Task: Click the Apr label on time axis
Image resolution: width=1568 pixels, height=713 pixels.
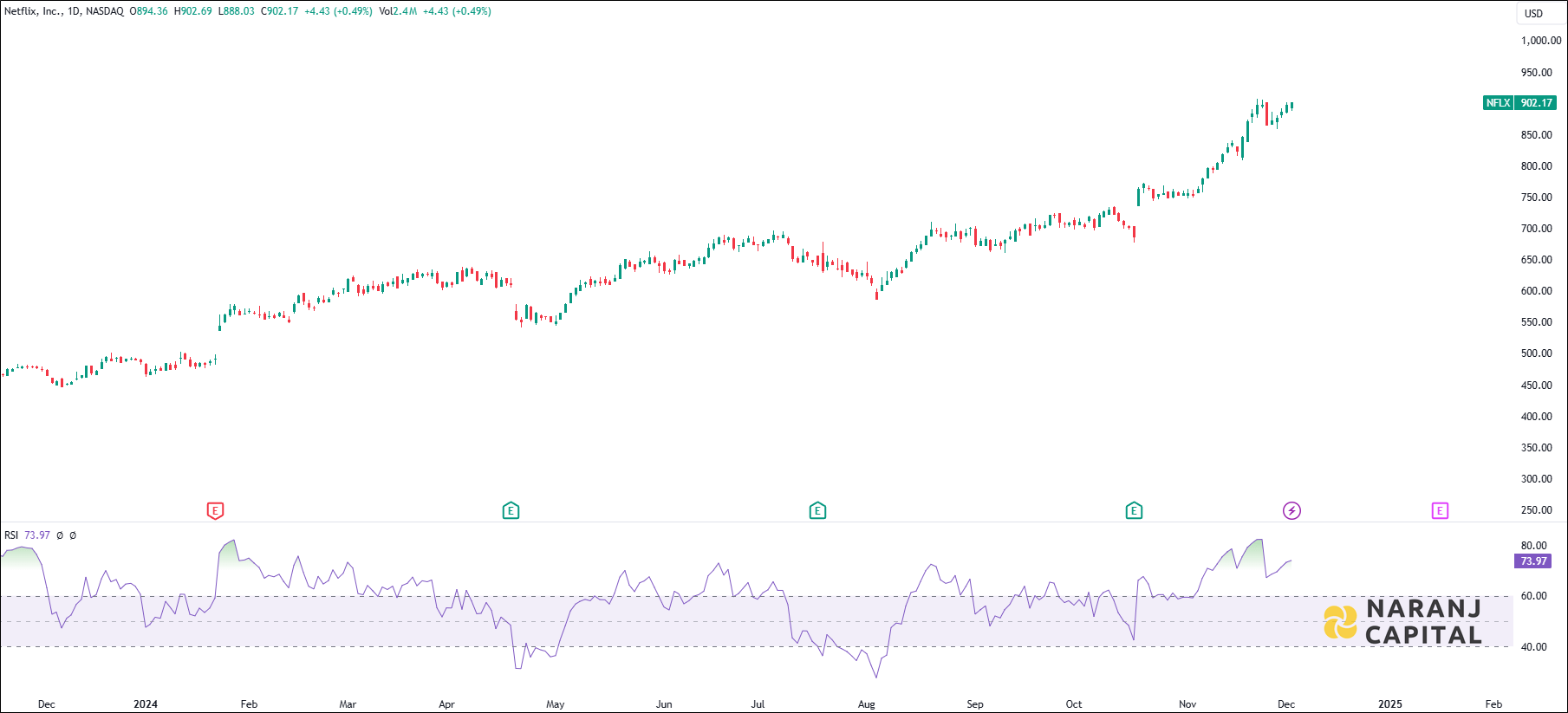Action: (x=446, y=704)
